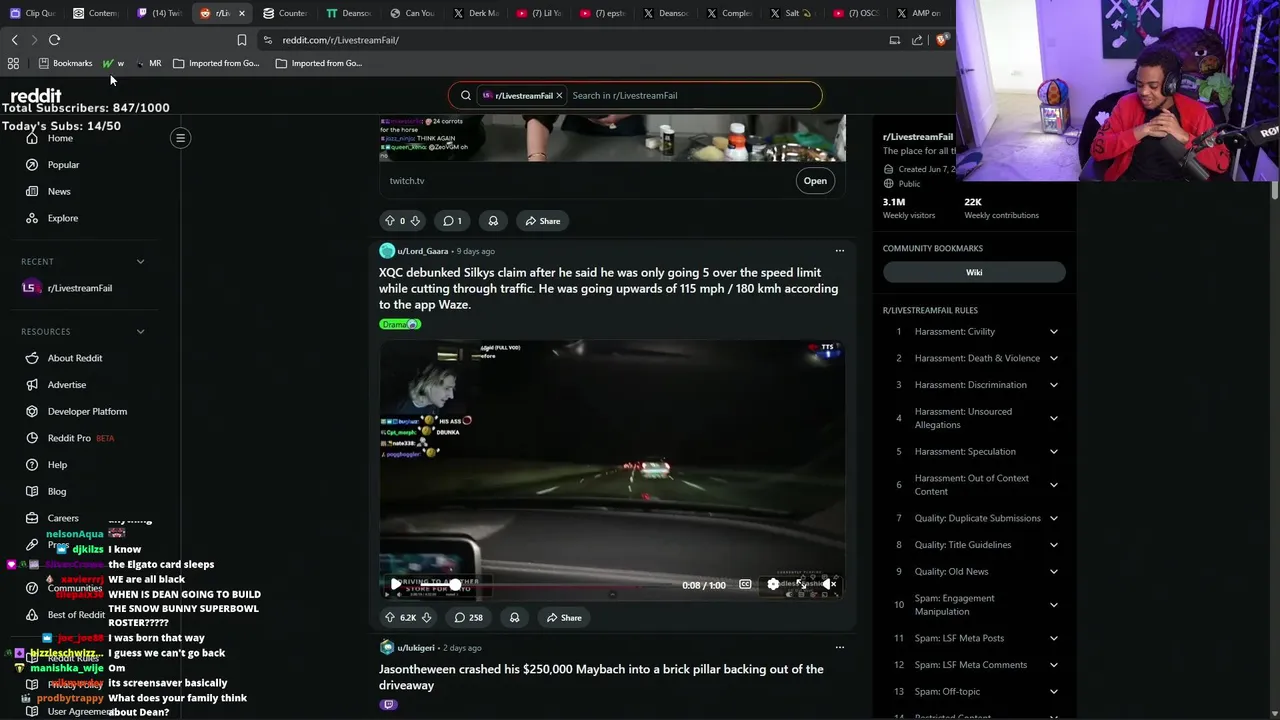Enter fullscreen on the video player
This screenshot has height=720, width=1280.
801,585
